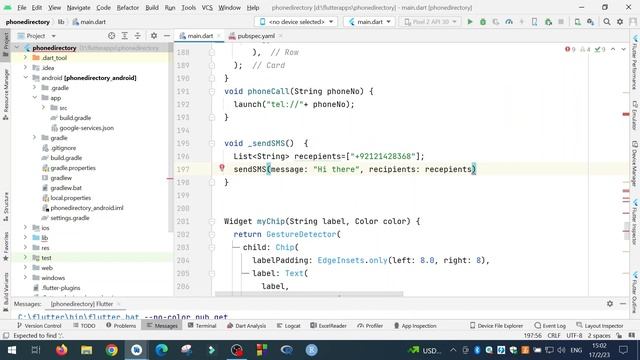The width and height of the screenshot is (640, 360).
Task: Click the Project panel vertical scrollbar
Action: click(171, 139)
